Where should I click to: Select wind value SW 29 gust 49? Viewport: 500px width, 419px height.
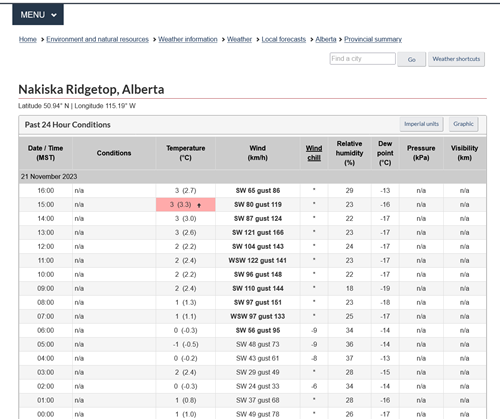(258, 373)
